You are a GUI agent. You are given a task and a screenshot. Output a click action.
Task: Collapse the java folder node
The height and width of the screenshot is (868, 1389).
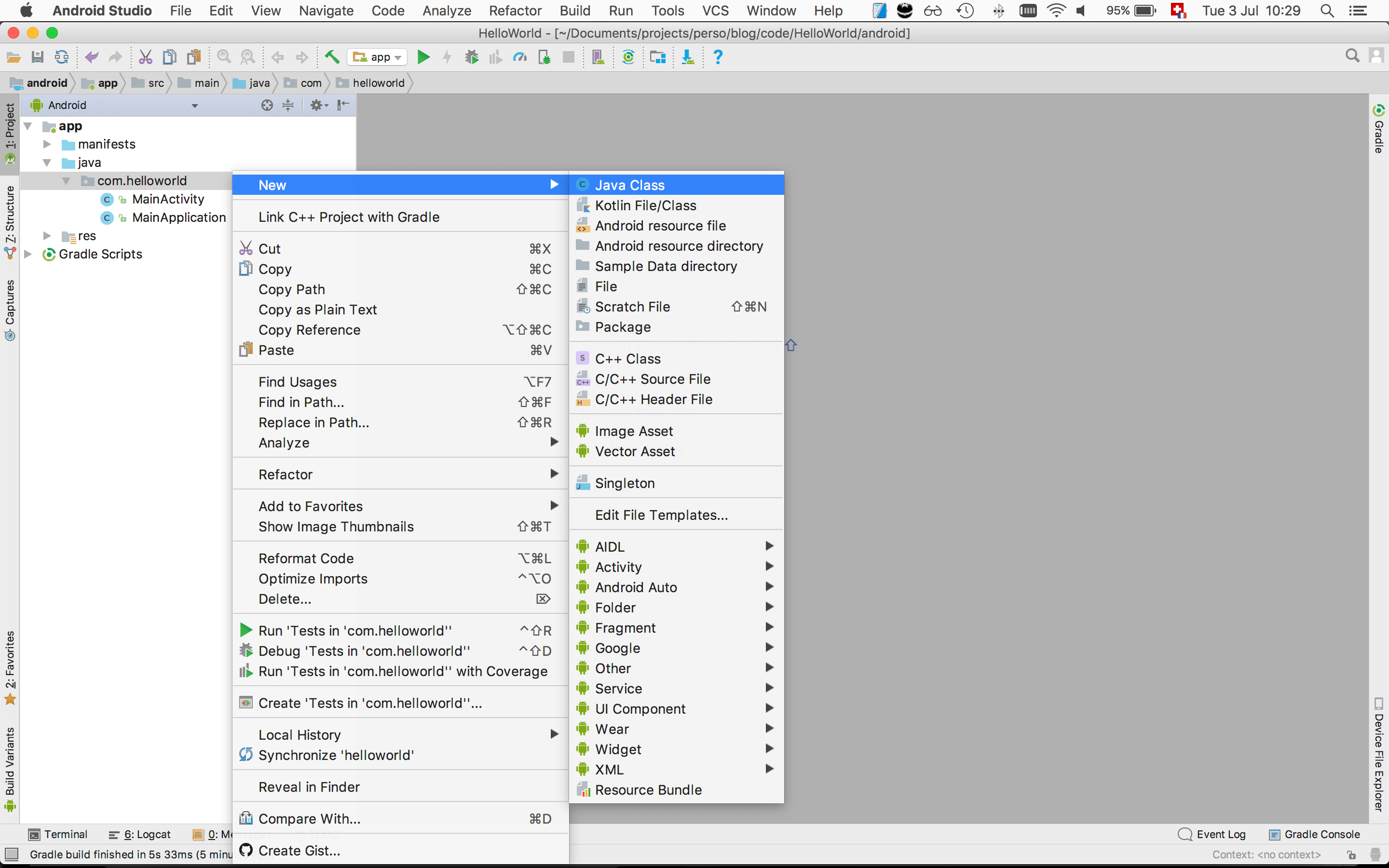[47, 163]
